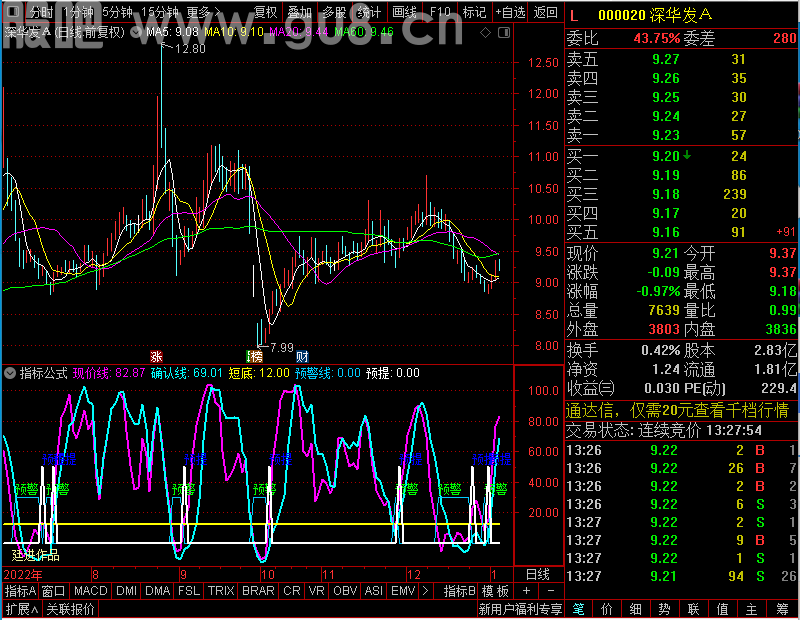Click the L icon beside stock code 000020
Viewport: 800px width, 620px height.
click(x=574, y=16)
